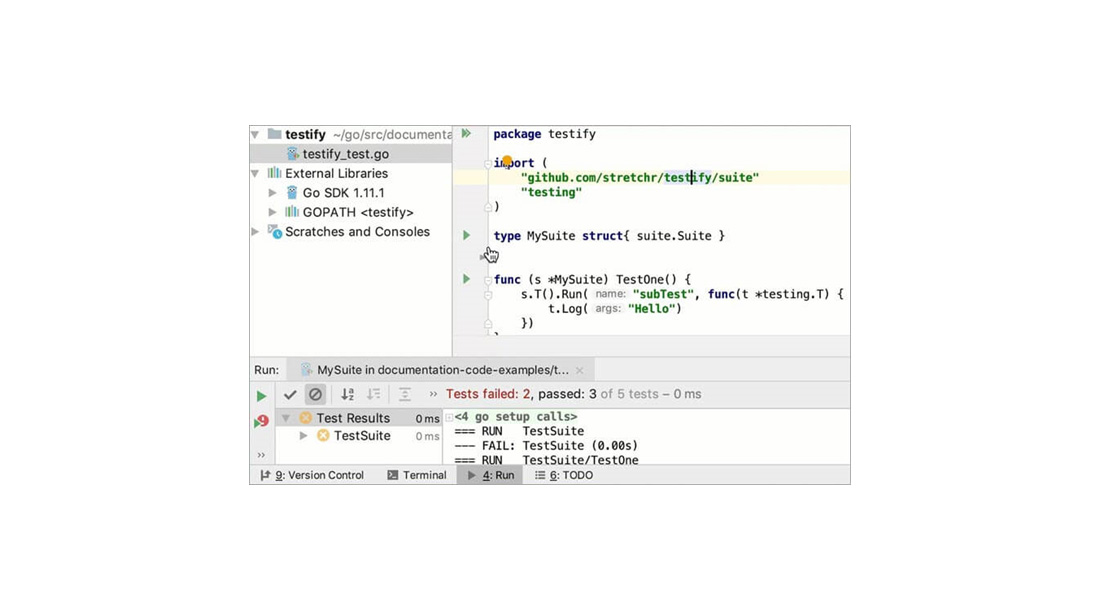Expand the Go SDK 1.11.1 node
Image resolution: width=1100 pixels, height=610 pixels.
click(271, 192)
